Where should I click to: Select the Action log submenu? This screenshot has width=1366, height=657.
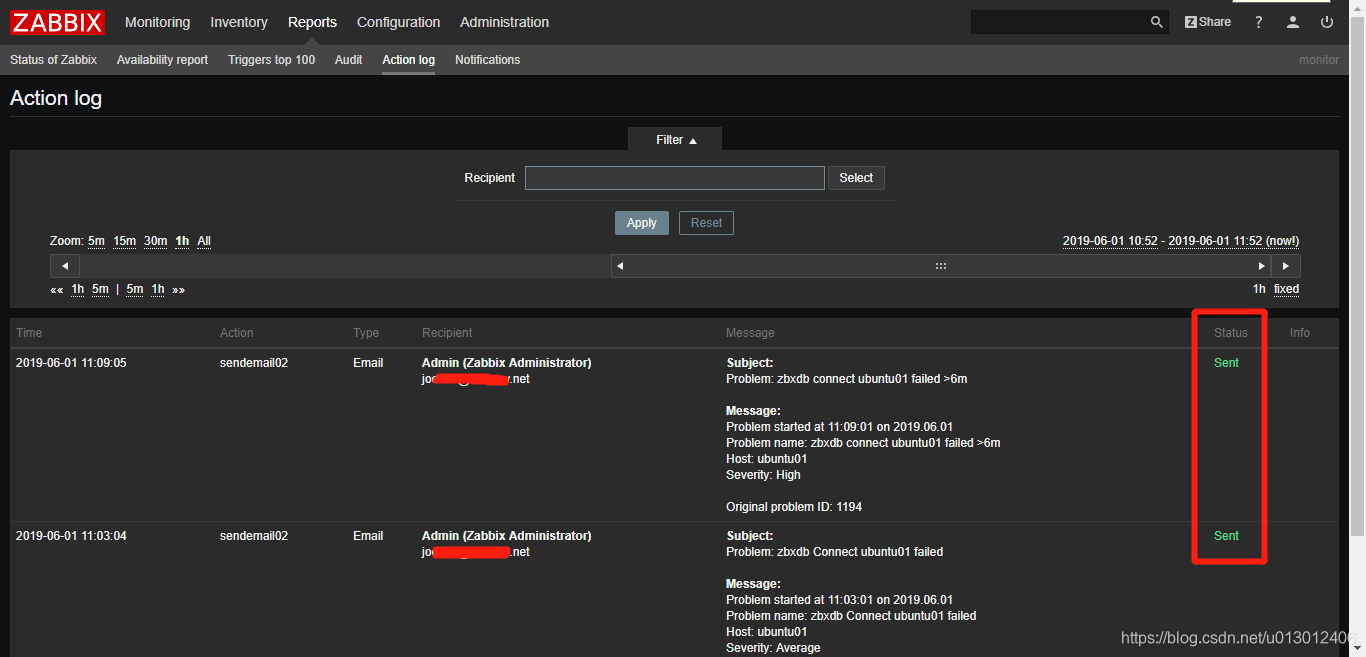[x=408, y=60]
